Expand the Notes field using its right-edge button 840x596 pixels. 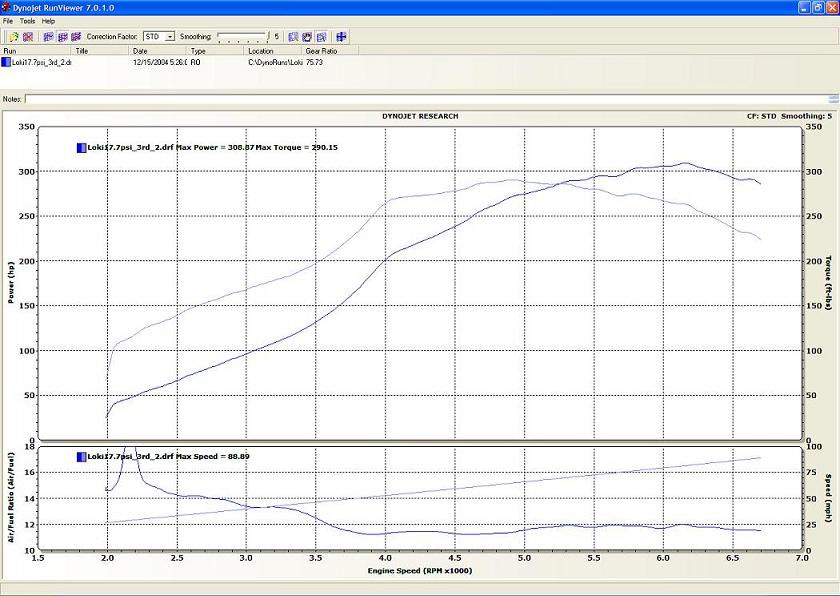tap(833, 99)
